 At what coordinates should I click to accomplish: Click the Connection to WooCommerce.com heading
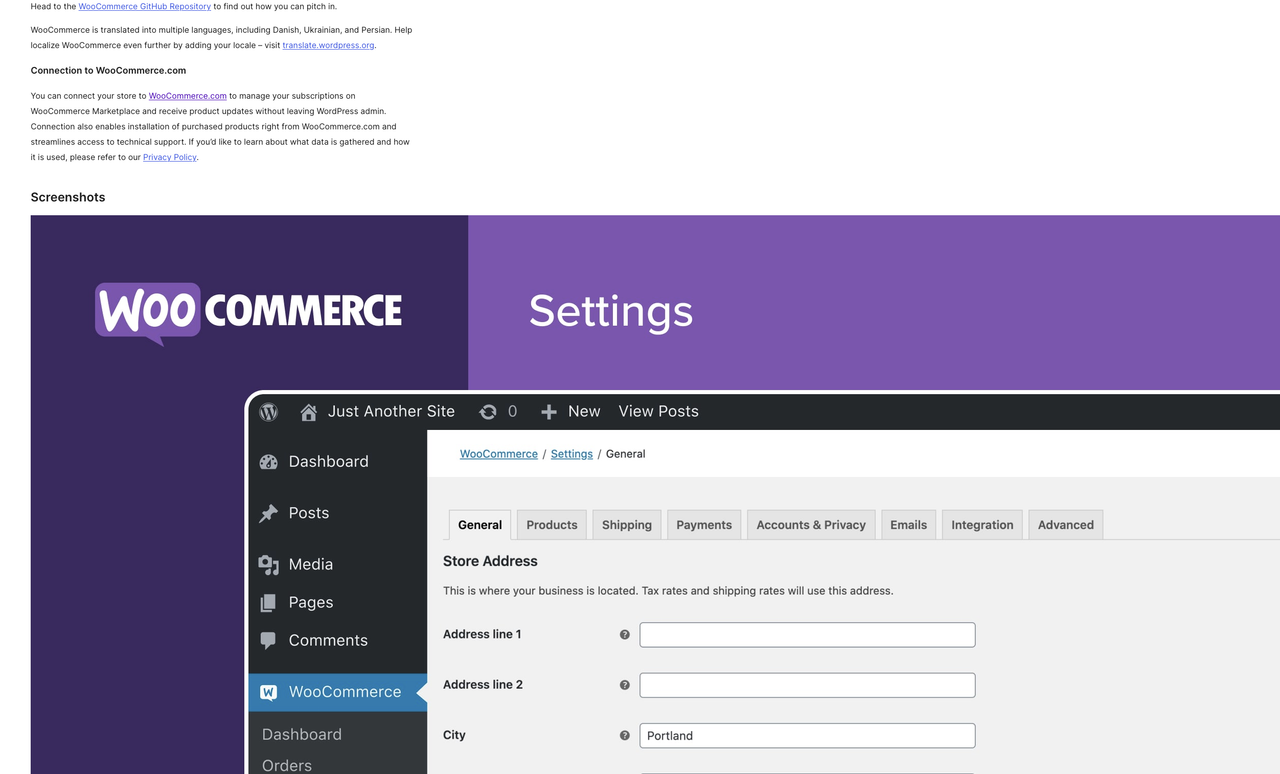[108, 71]
